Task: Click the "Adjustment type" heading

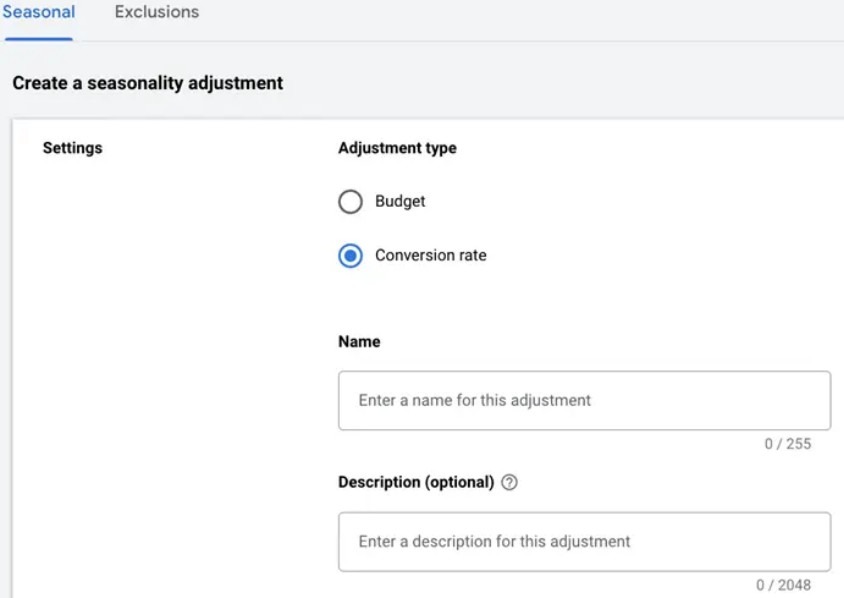Action: point(397,148)
